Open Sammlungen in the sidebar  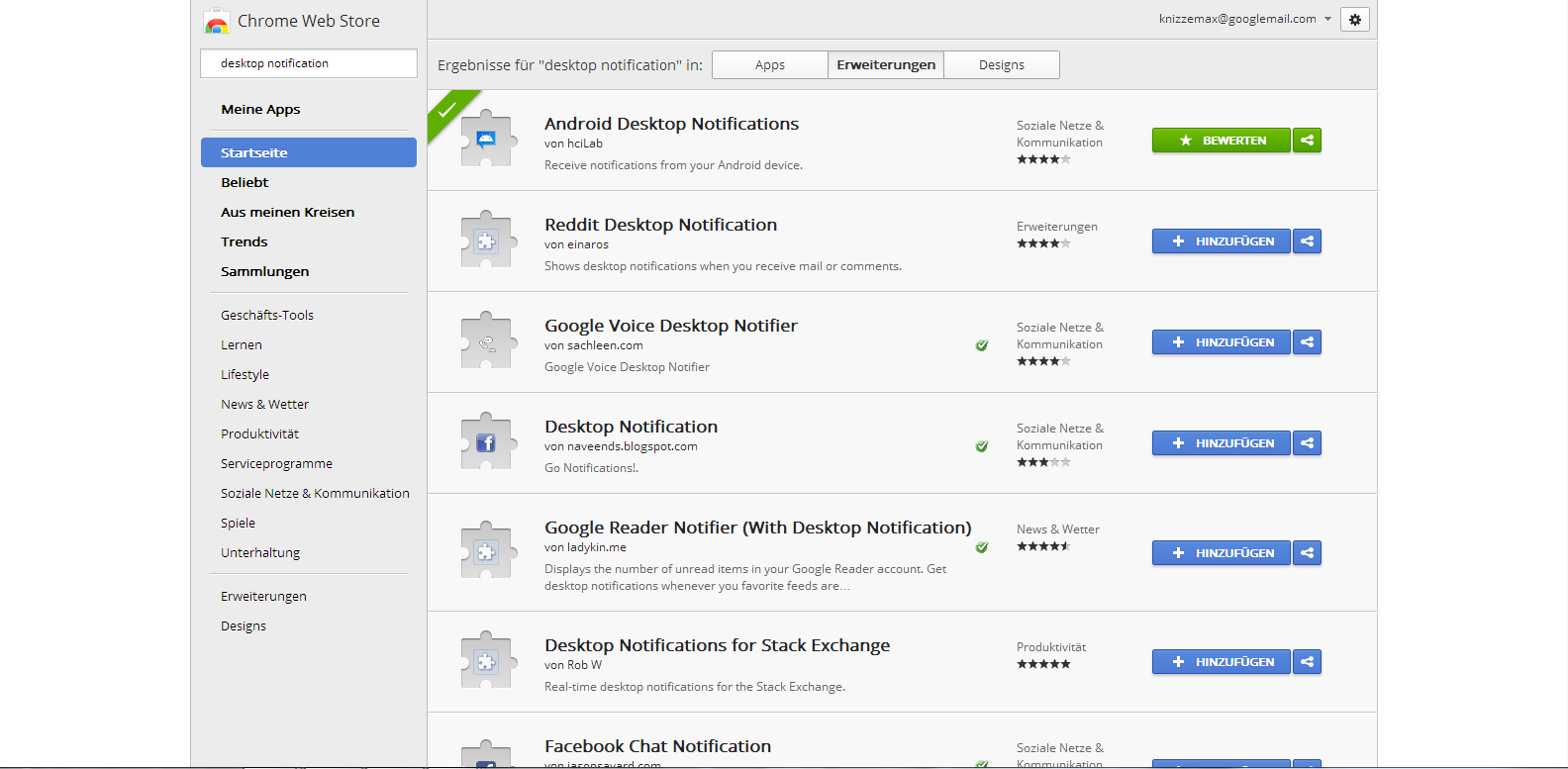pyautogui.click(x=264, y=271)
